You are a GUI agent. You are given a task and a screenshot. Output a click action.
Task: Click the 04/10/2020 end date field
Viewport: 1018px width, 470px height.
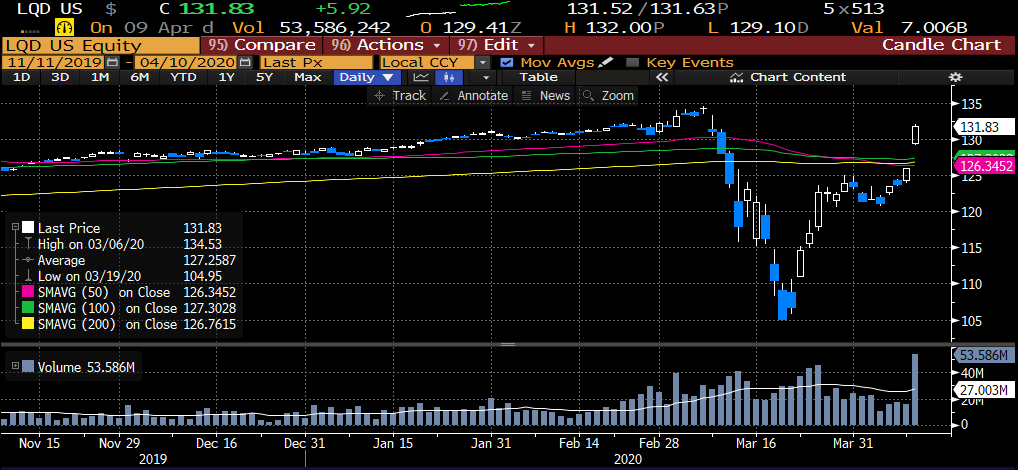coord(186,62)
